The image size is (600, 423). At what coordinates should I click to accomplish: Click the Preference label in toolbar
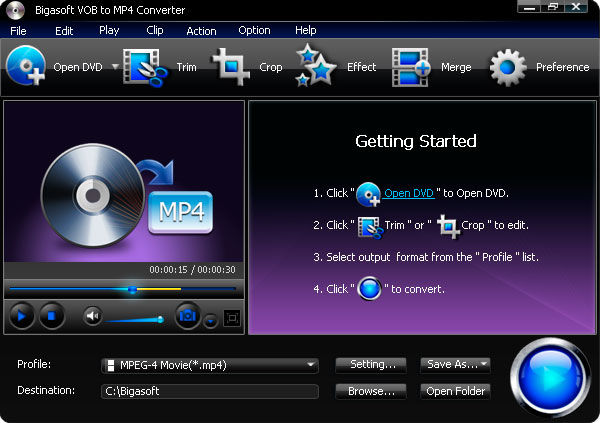[x=562, y=67]
